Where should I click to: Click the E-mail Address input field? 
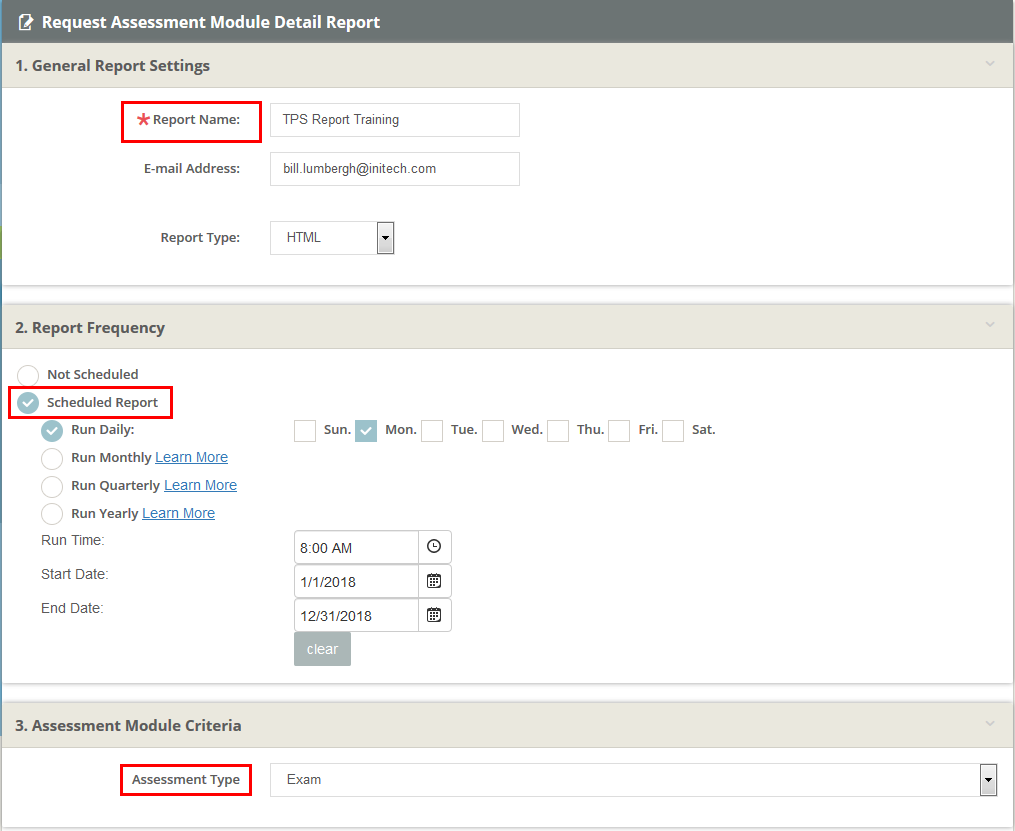click(x=394, y=169)
